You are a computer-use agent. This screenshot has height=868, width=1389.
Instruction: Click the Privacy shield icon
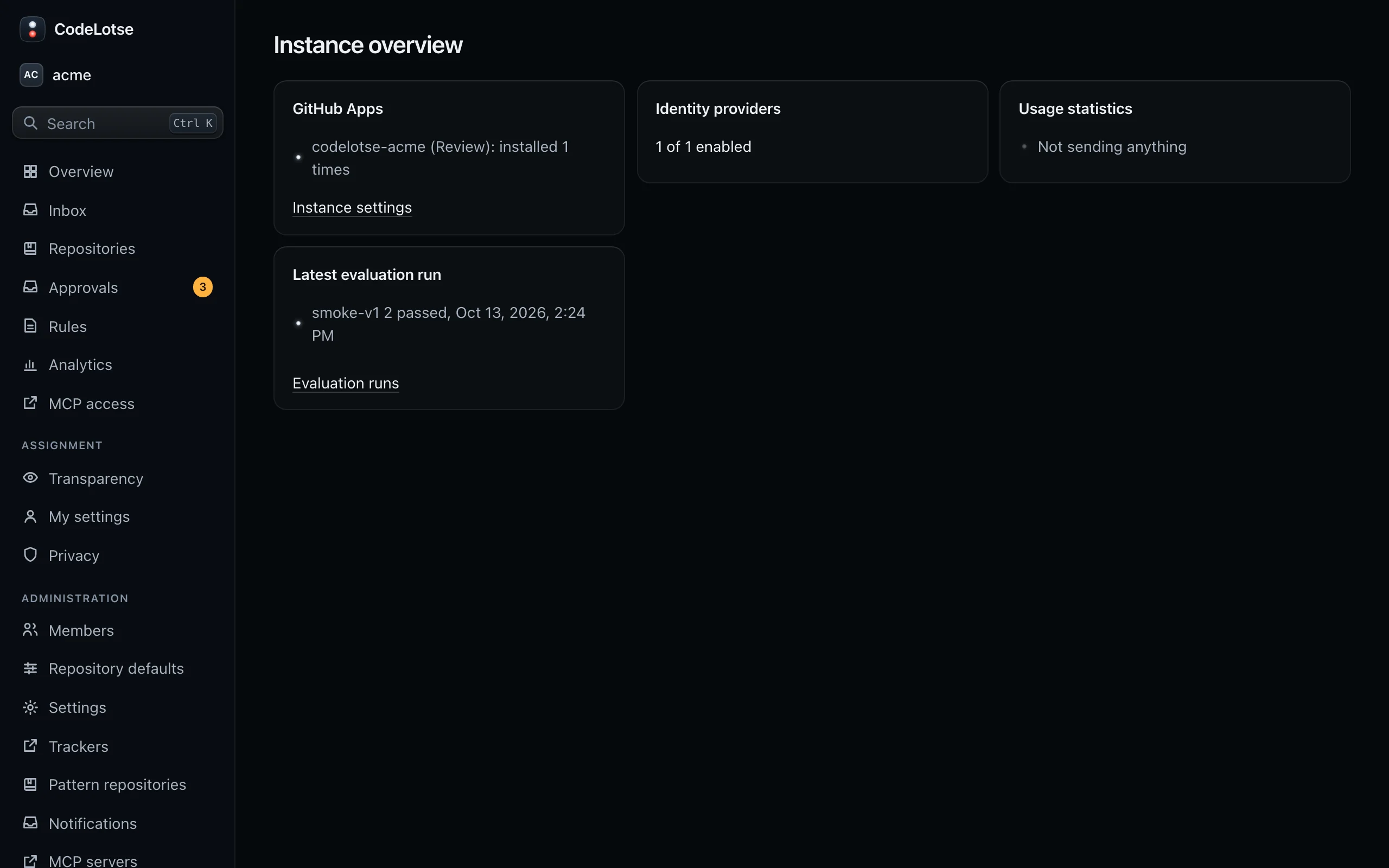pos(30,555)
